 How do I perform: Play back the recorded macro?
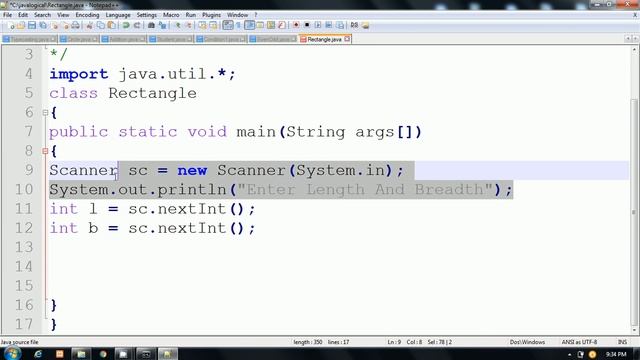[x=318, y=25]
